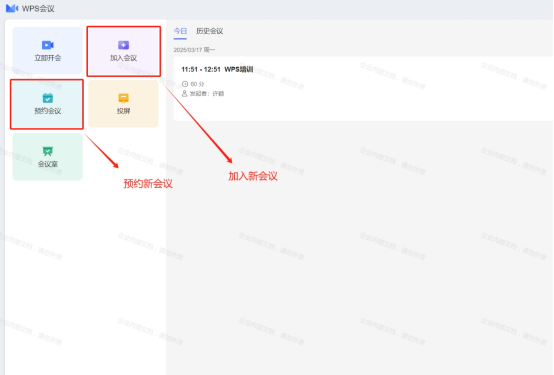Open the 11:51 - 12:51 WPS培训 meeting
Screen dimensions: 554x375
363,89
